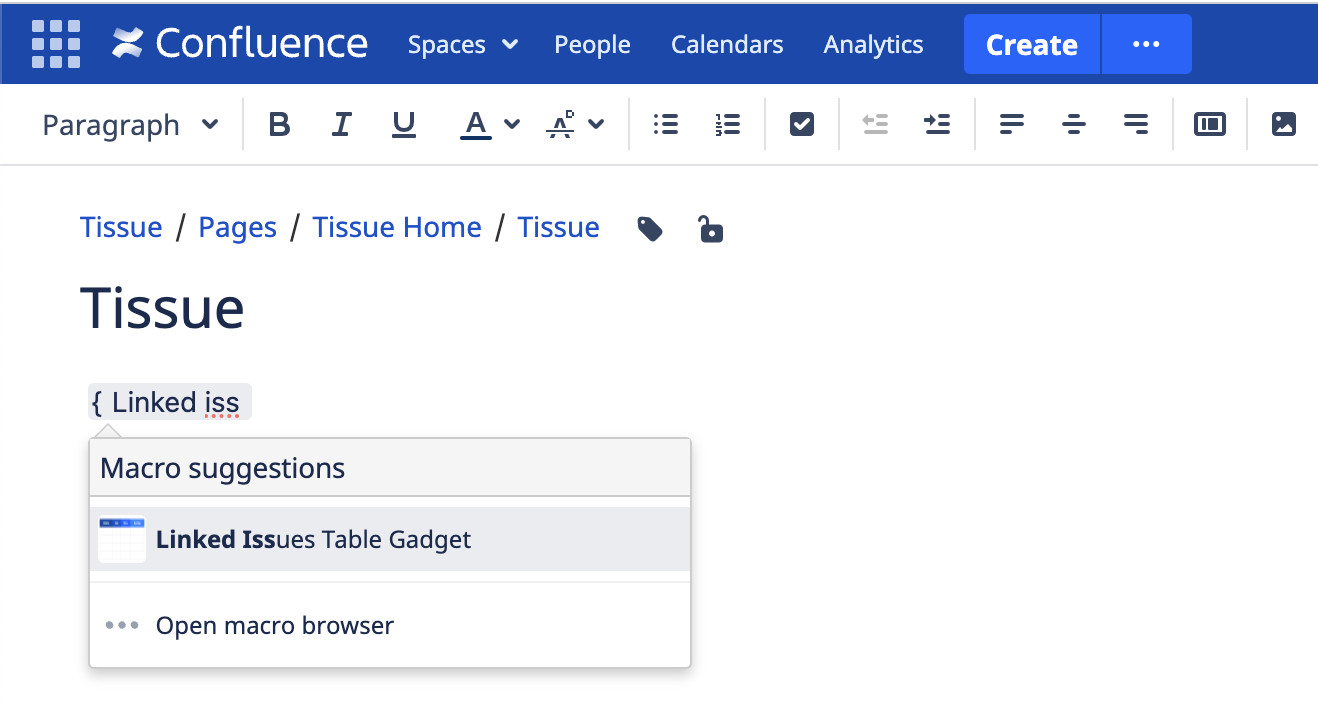Insert a task list checkbox
The image size is (1318, 708).
[802, 125]
